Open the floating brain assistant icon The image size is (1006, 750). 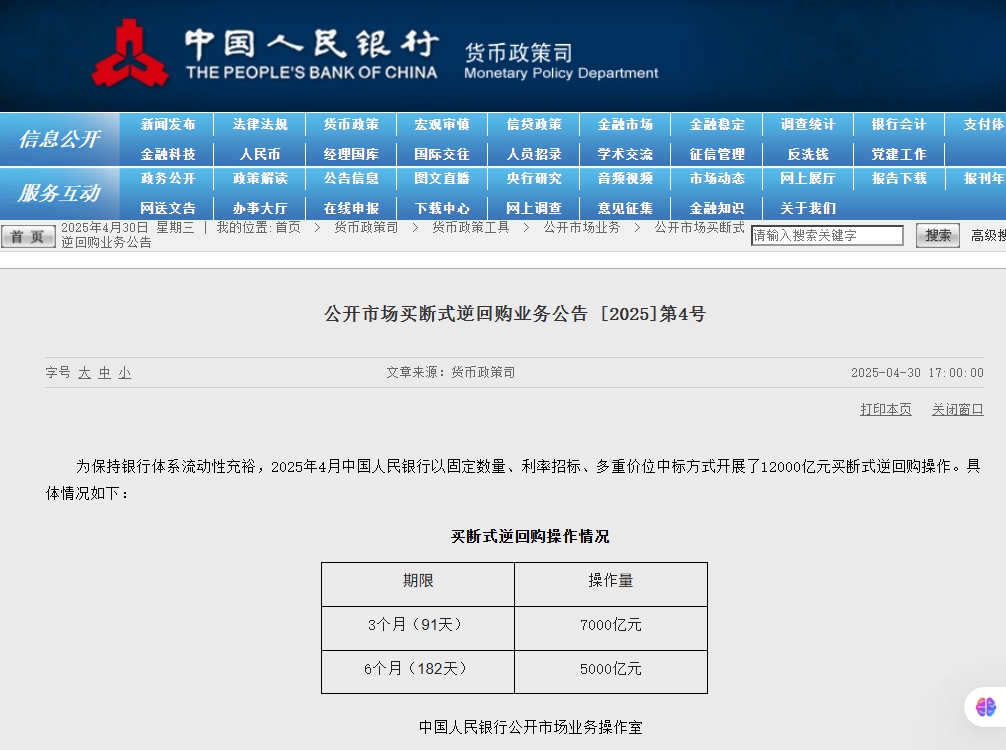pos(986,707)
